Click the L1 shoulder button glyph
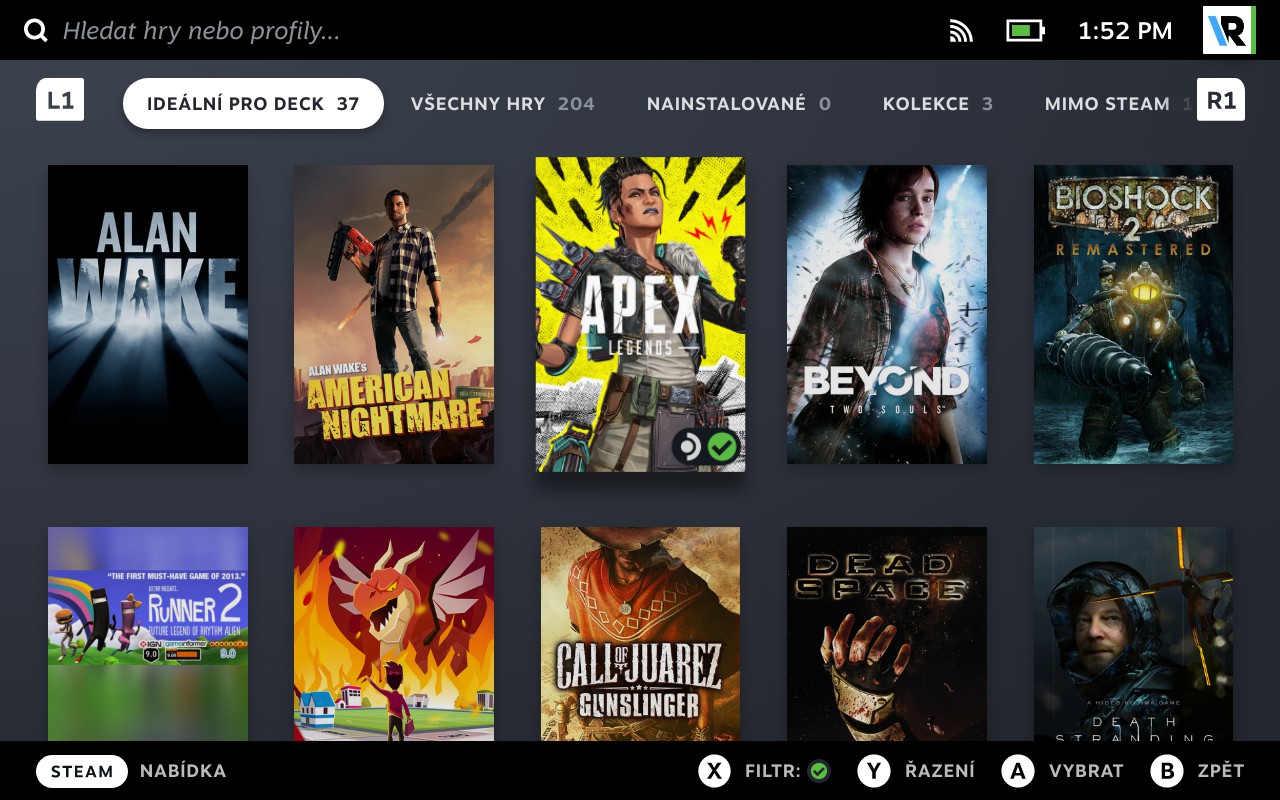1280x800 pixels. click(x=60, y=100)
